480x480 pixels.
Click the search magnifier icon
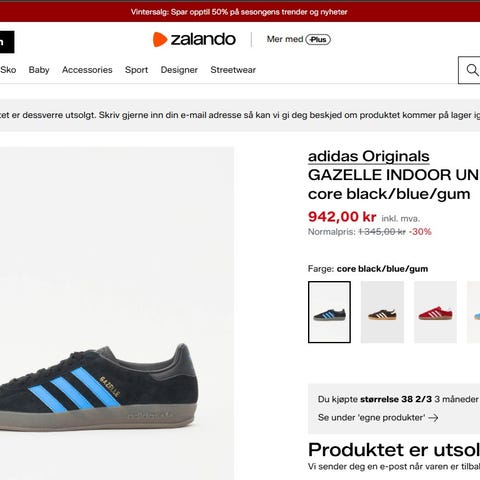coord(472,70)
